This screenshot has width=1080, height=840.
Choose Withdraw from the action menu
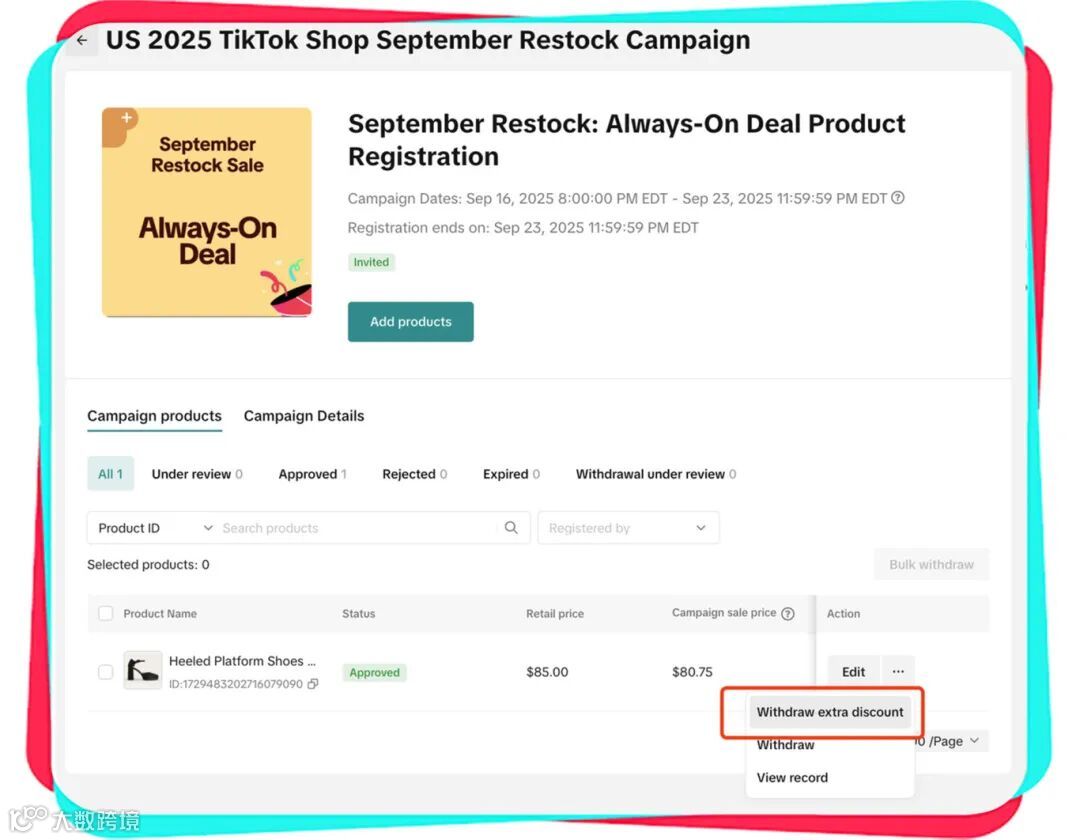point(786,745)
